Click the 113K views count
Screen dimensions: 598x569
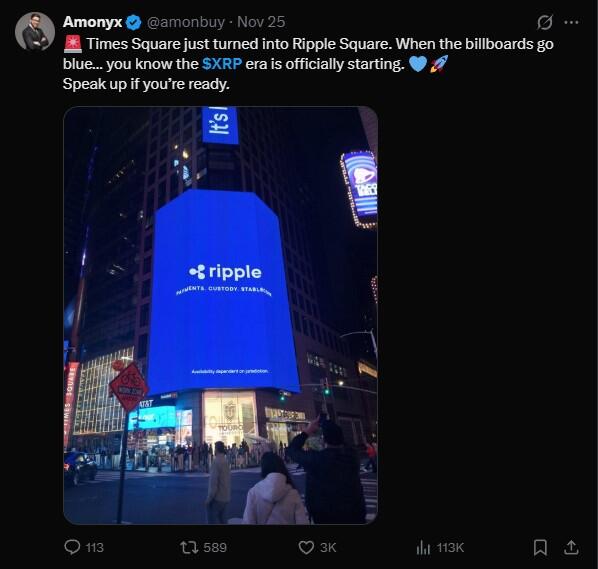pos(450,548)
